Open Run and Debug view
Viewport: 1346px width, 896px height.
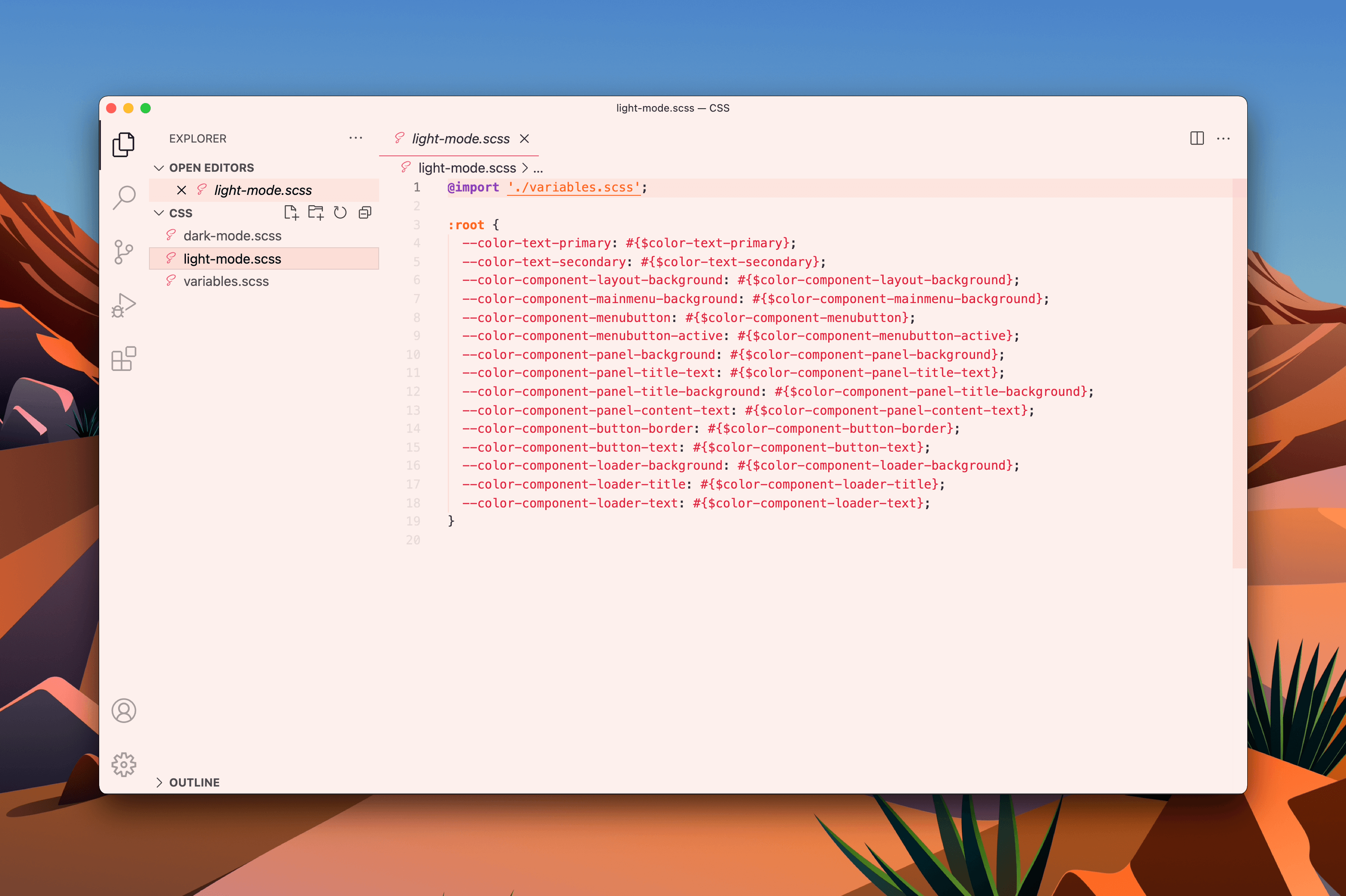124,306
